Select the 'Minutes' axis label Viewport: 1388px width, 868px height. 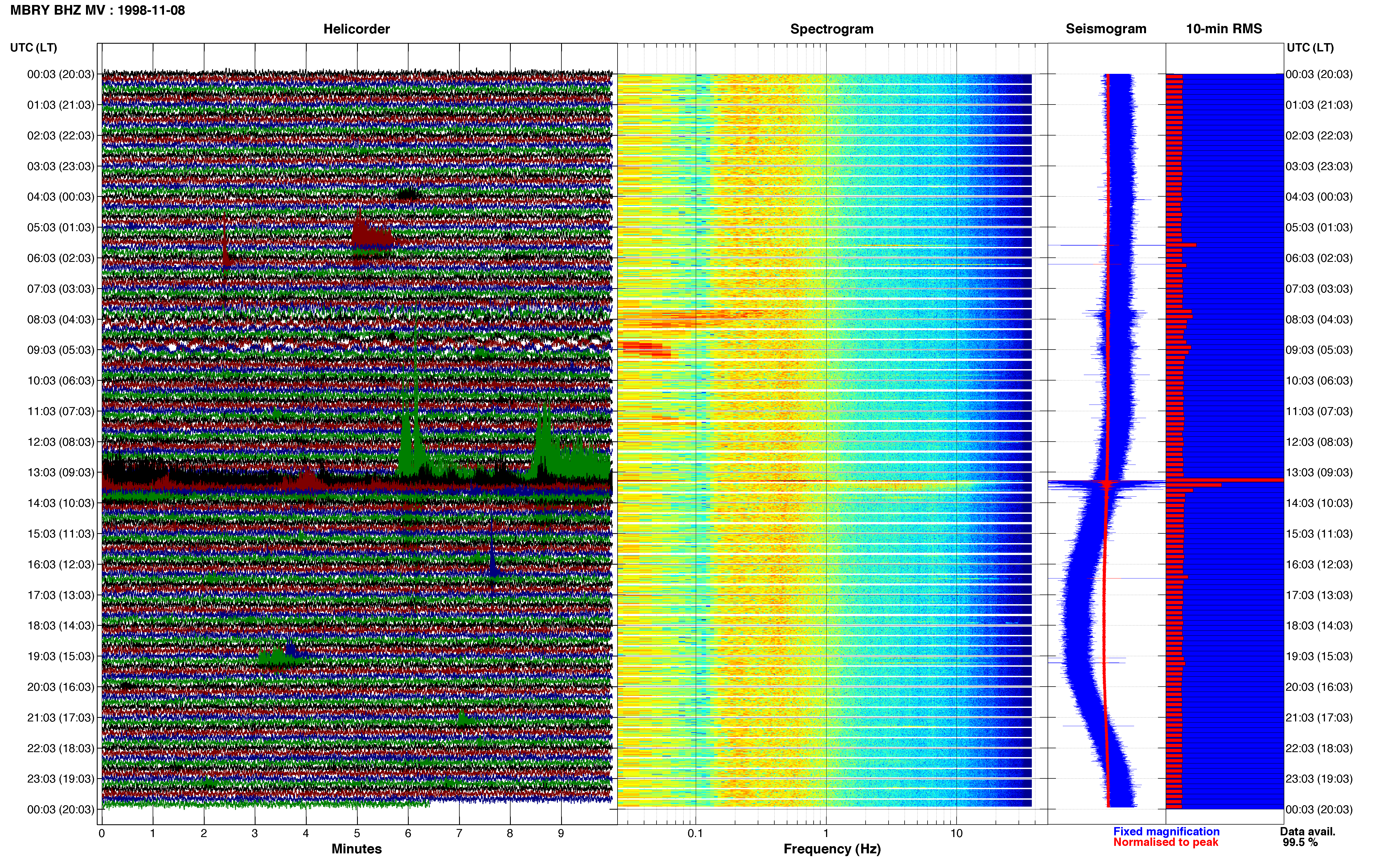pyautogui.click(x=356, y=848)
